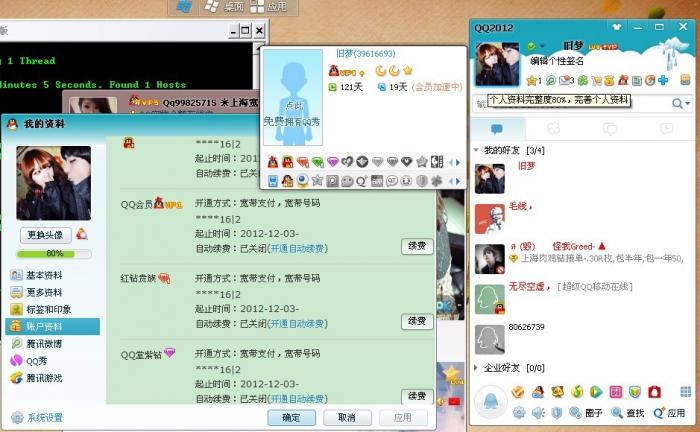The height and width of the screenshot is (432, 700).
Task: Open the search options dropdown arrow
Action: [x=688, y=104]
